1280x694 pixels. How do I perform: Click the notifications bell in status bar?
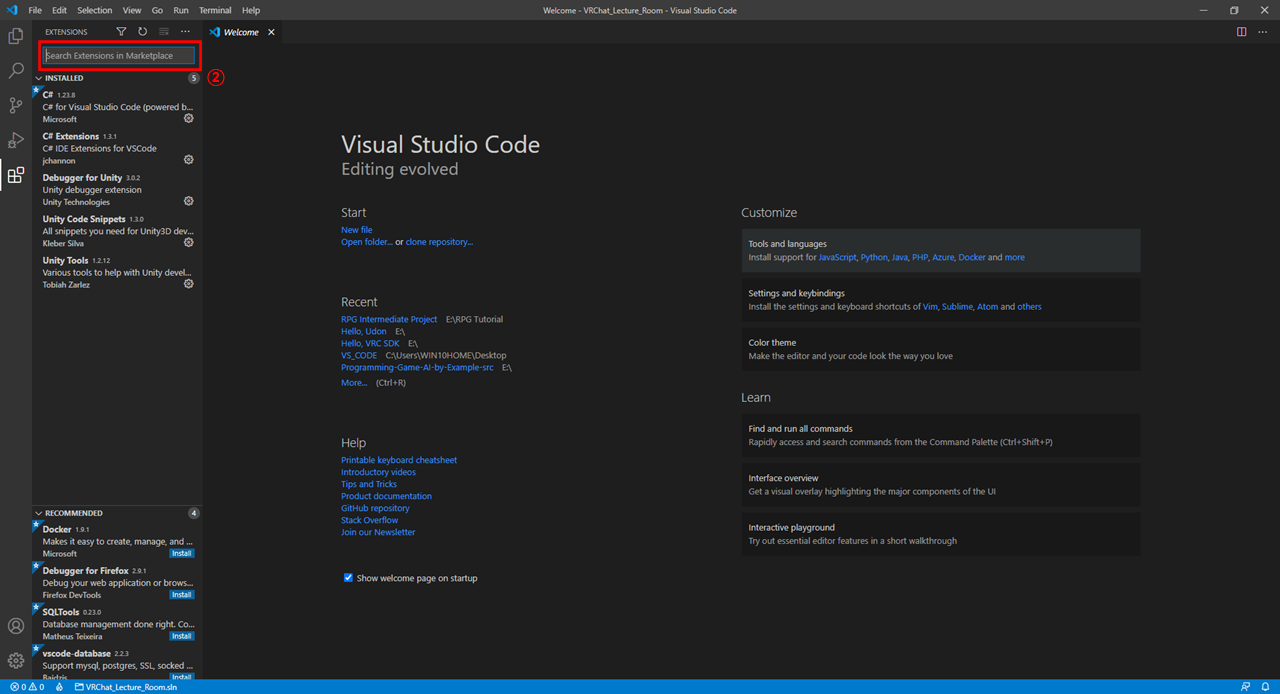click(x=1265, y=687)
